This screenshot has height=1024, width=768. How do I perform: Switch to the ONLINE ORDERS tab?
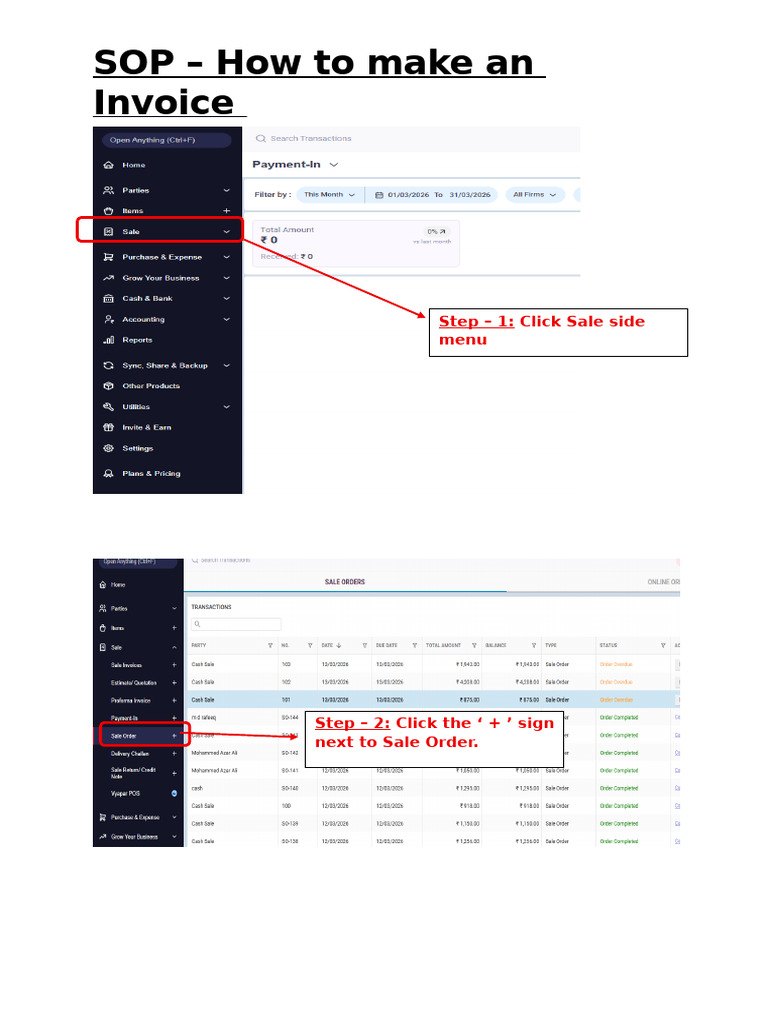point(664,582)
